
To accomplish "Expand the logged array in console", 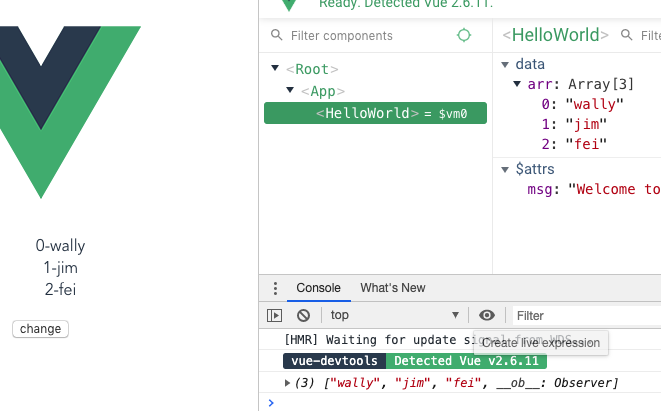I will pos(288,383).
